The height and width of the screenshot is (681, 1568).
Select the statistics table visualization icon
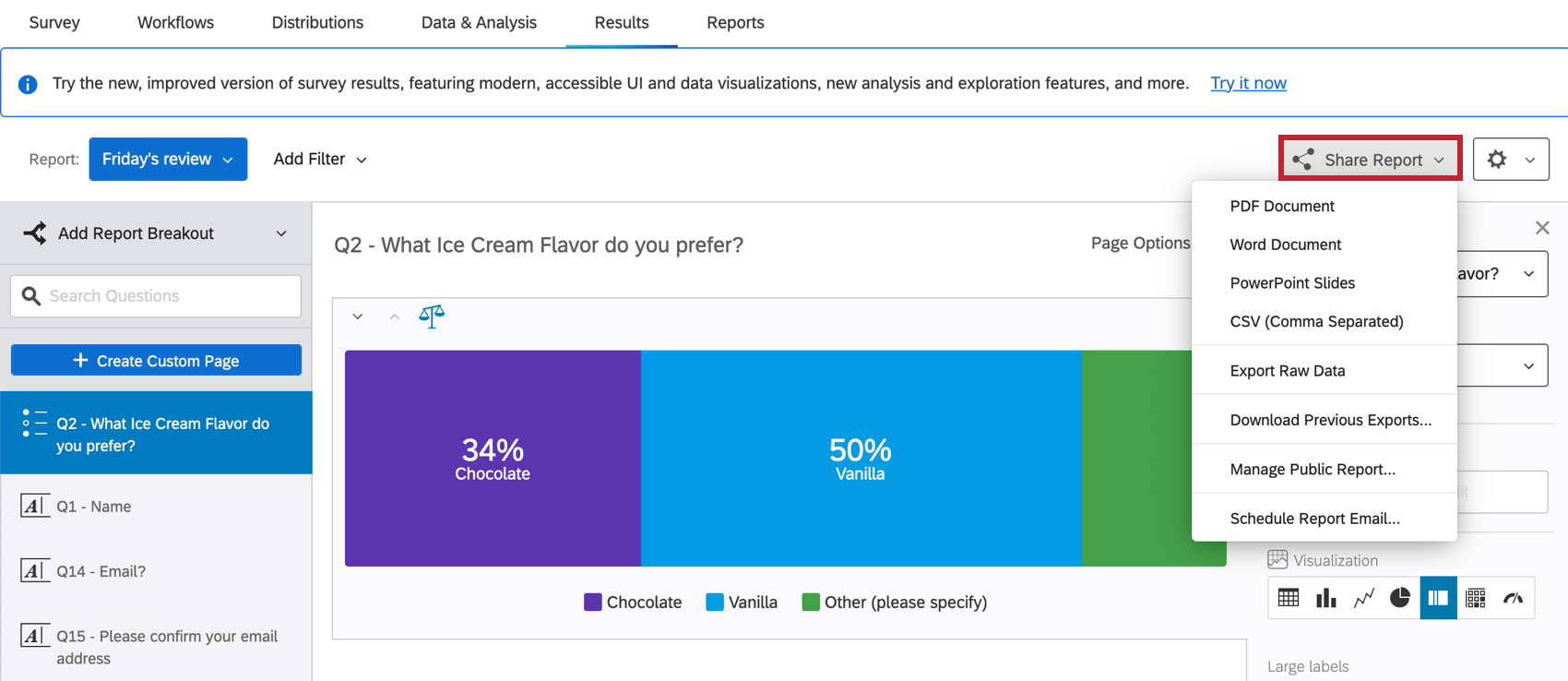pos(1475,598)
